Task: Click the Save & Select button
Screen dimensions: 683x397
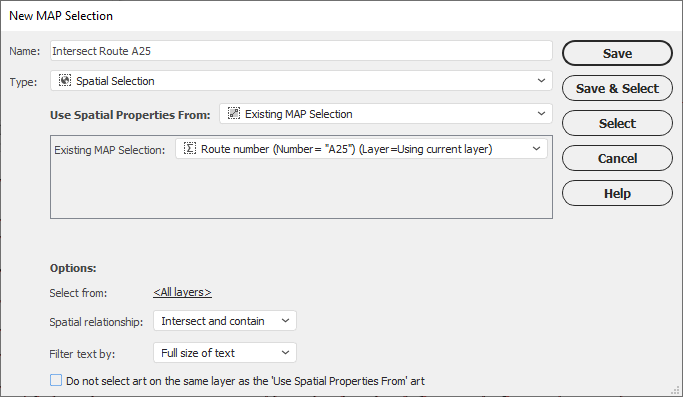Action: pyautogui.click(x=617, y=88)
